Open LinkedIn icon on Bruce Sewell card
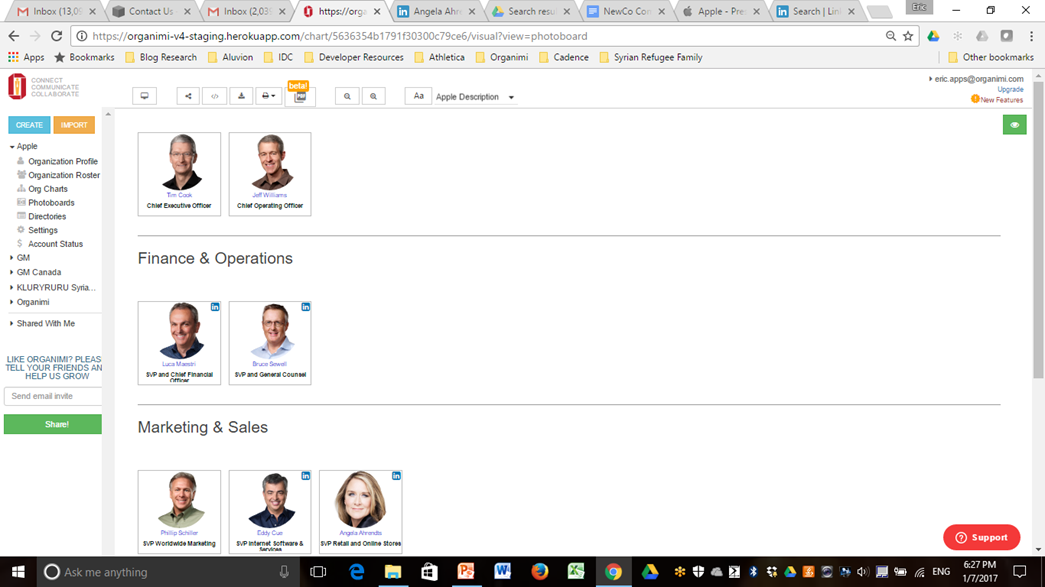The width and height of the screenshot is (1045, 587). 305,307
